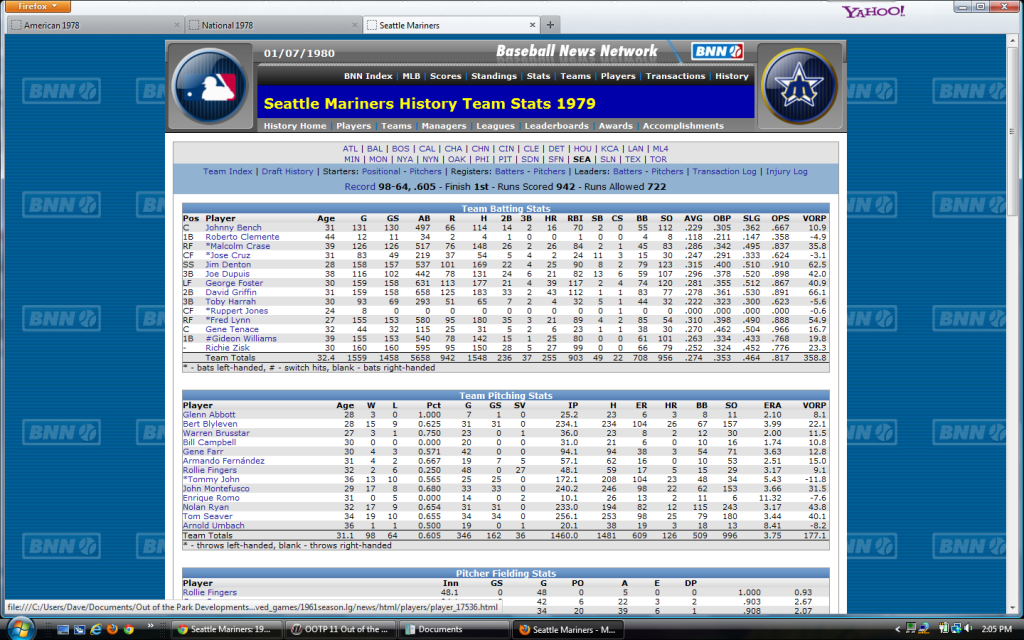Open Richie Zisk player page

coord(227,348)
